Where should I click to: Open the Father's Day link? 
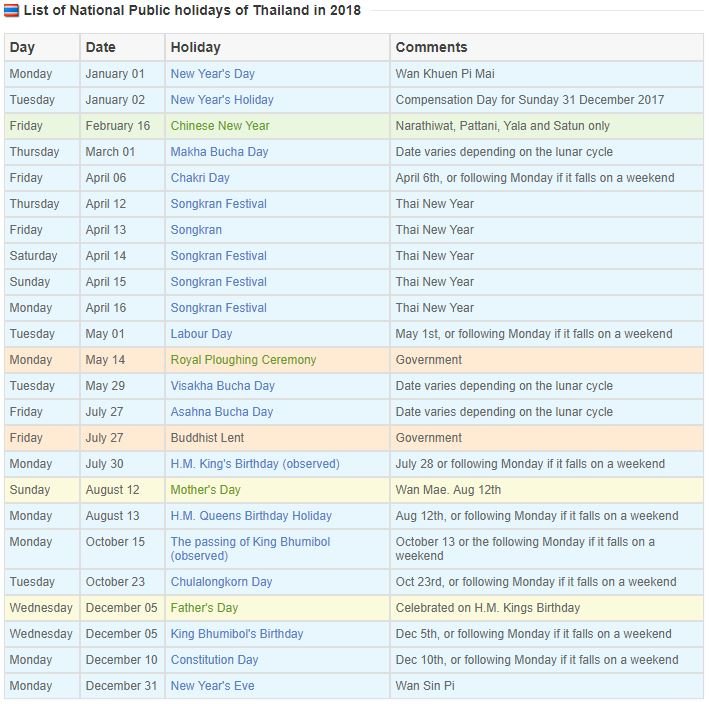coord(203,608)
